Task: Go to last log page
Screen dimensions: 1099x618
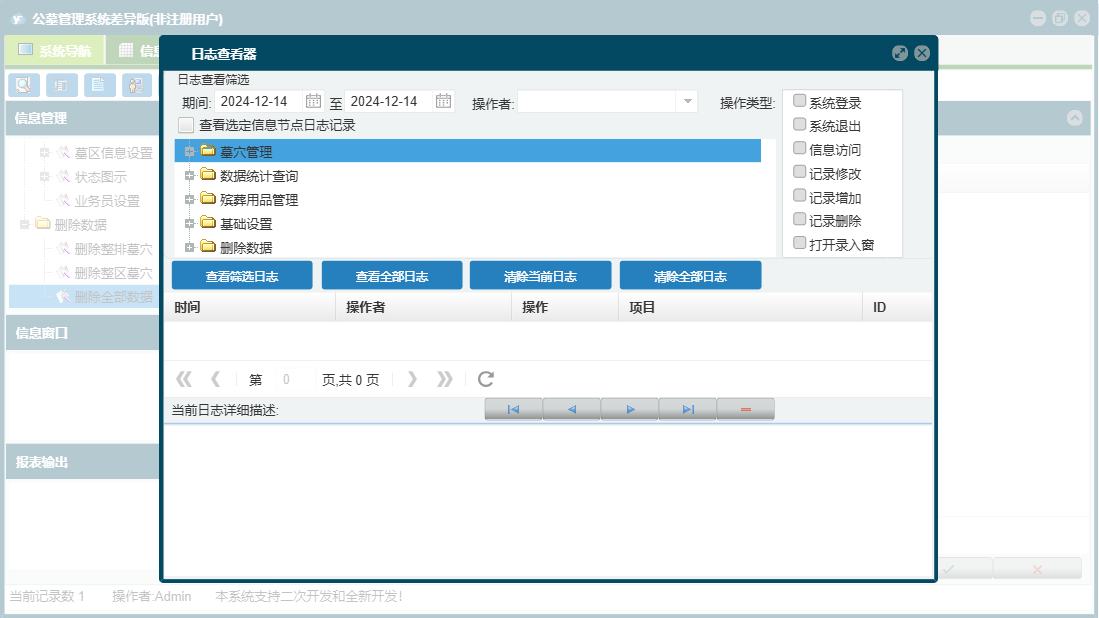Action: tap(444, 379)
